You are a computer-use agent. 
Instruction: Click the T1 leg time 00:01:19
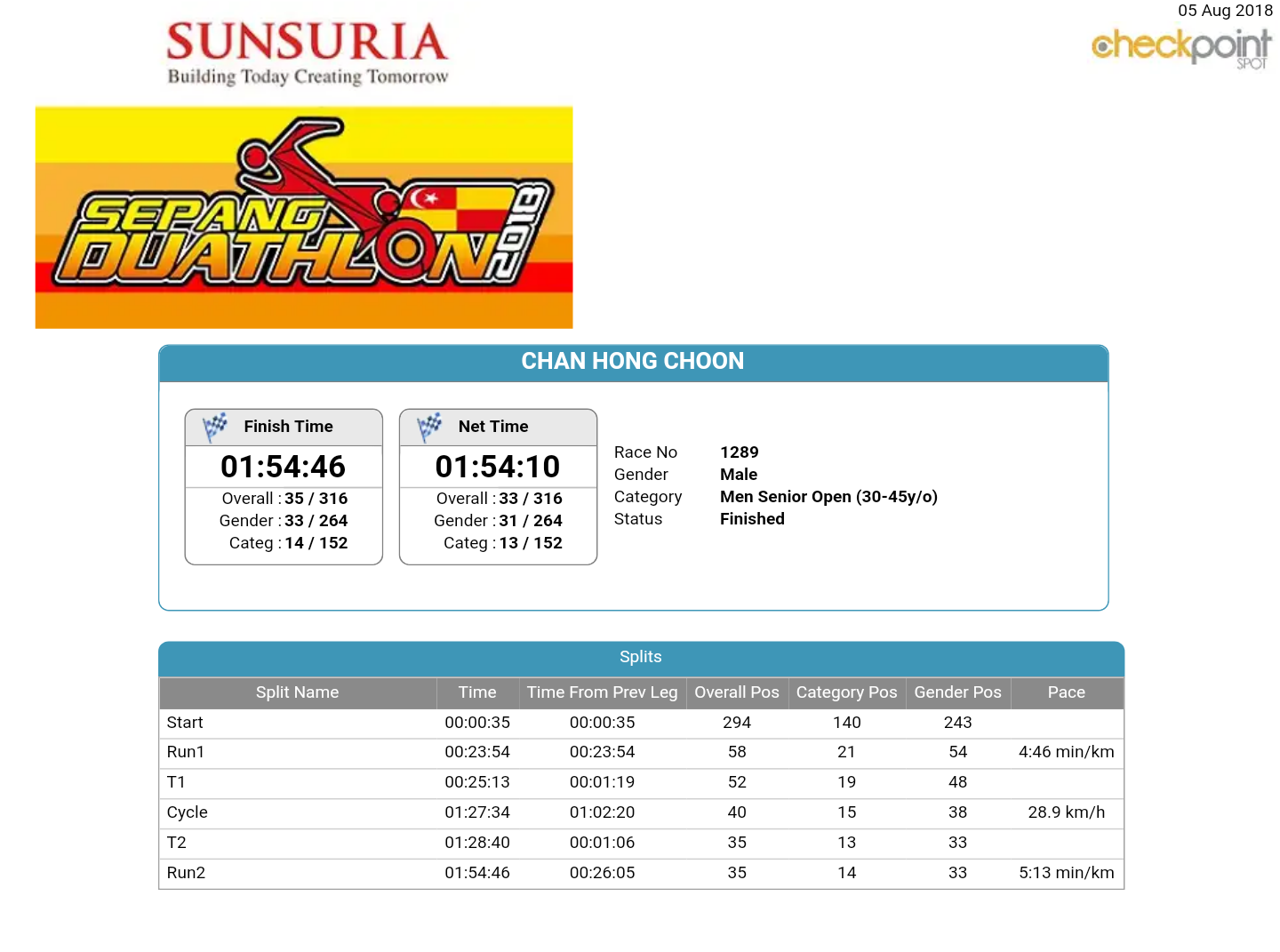click(x=603, y=782)
